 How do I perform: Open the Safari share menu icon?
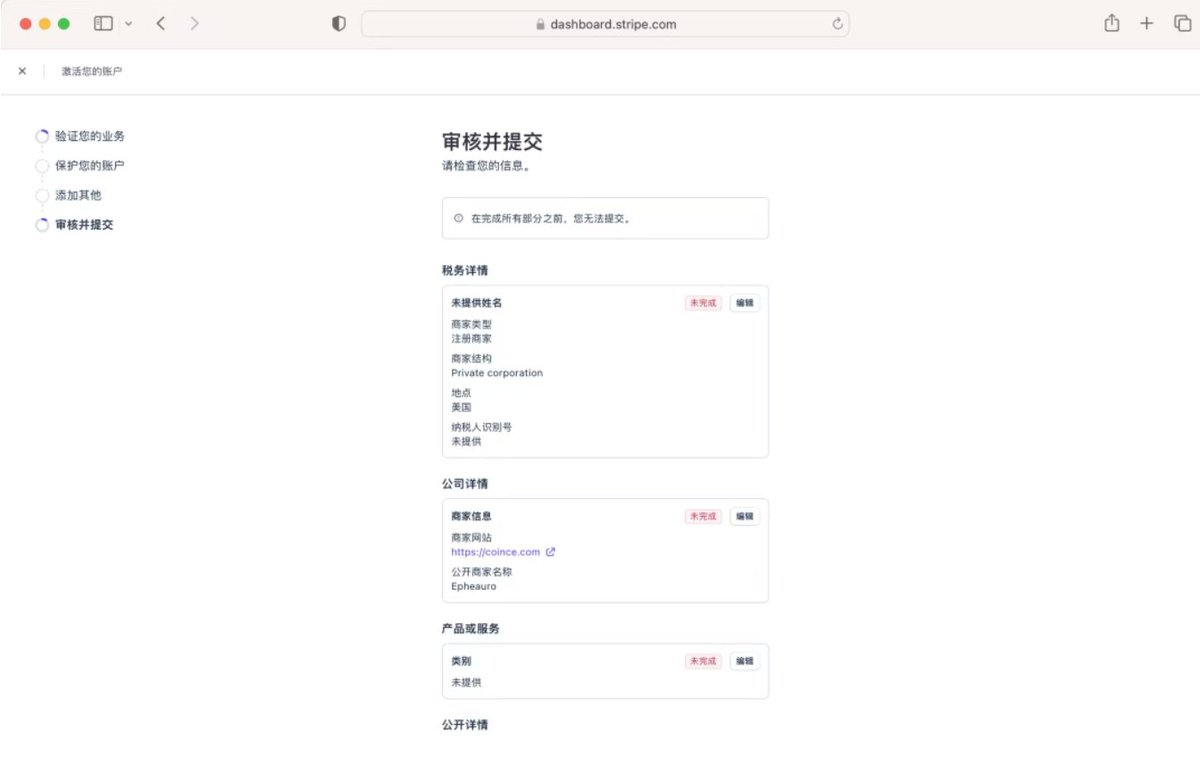point(1112,23)
